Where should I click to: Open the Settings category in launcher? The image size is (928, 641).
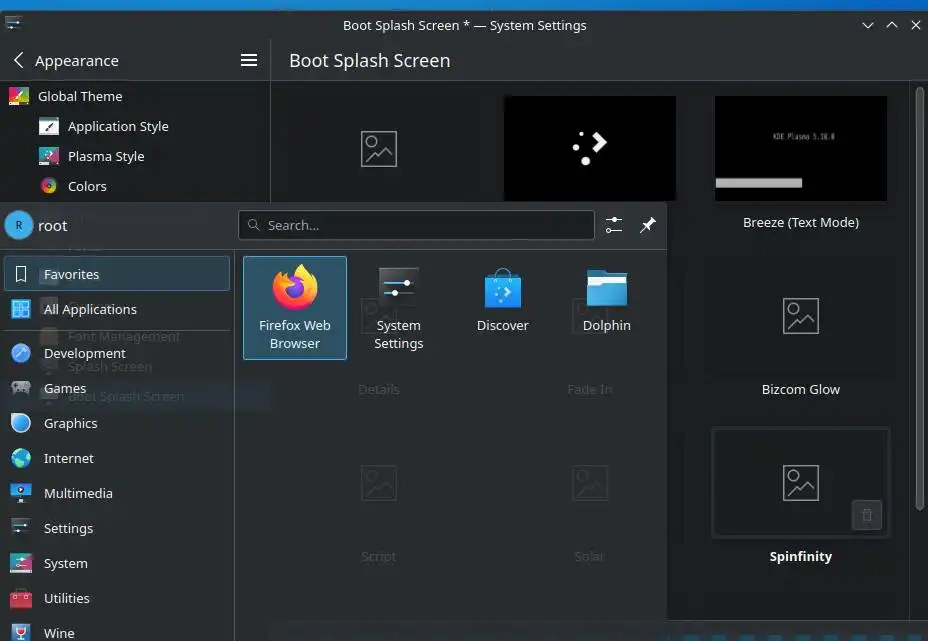pyautogui.click(x=117, y=528)
